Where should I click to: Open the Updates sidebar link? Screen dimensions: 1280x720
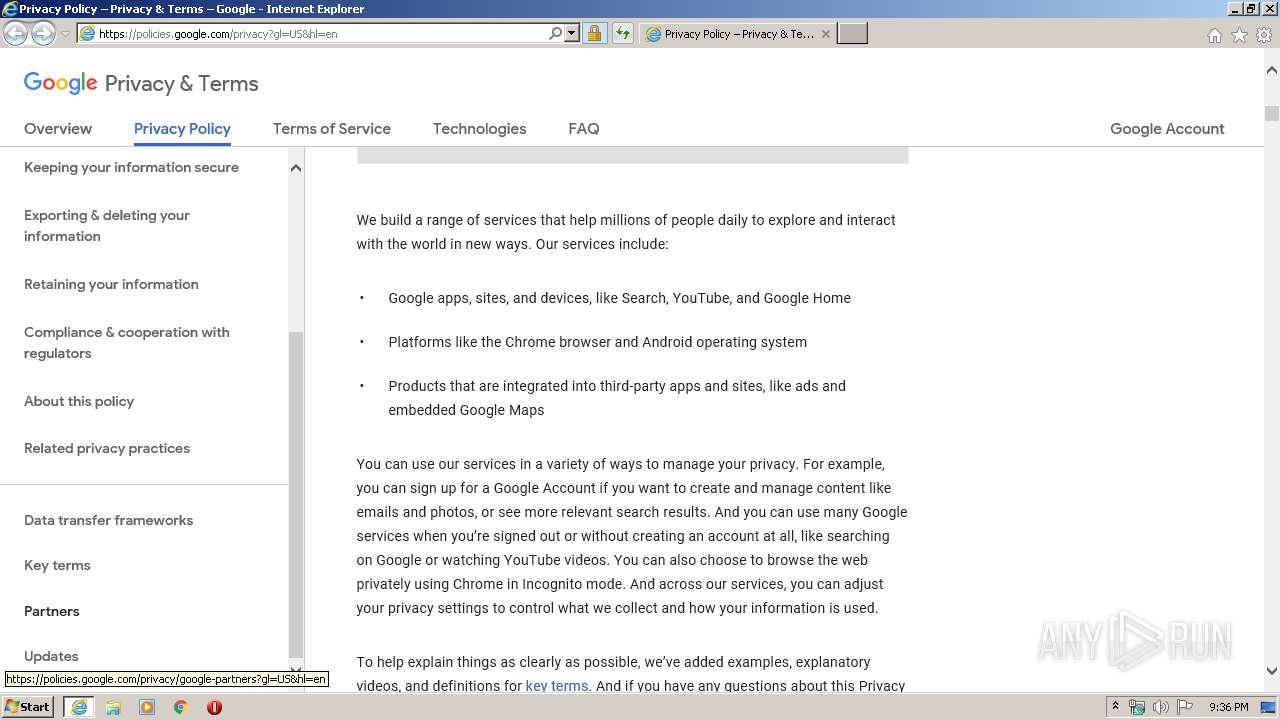51,656
